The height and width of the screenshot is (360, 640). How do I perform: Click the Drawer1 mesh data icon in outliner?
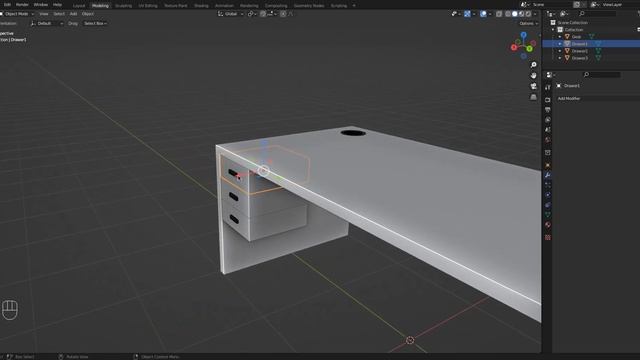pos(598,44)
